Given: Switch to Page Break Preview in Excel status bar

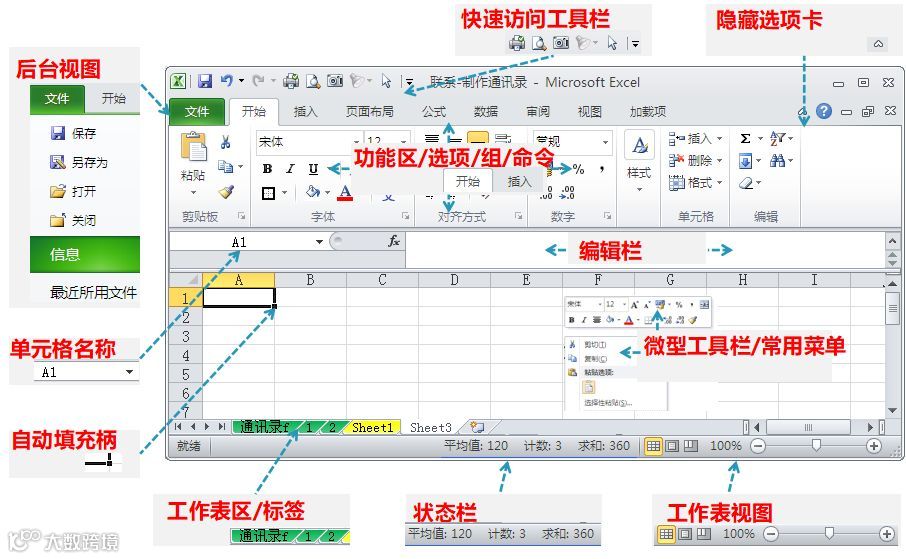Looking at the screenshot, I should (x=690, y=446).
